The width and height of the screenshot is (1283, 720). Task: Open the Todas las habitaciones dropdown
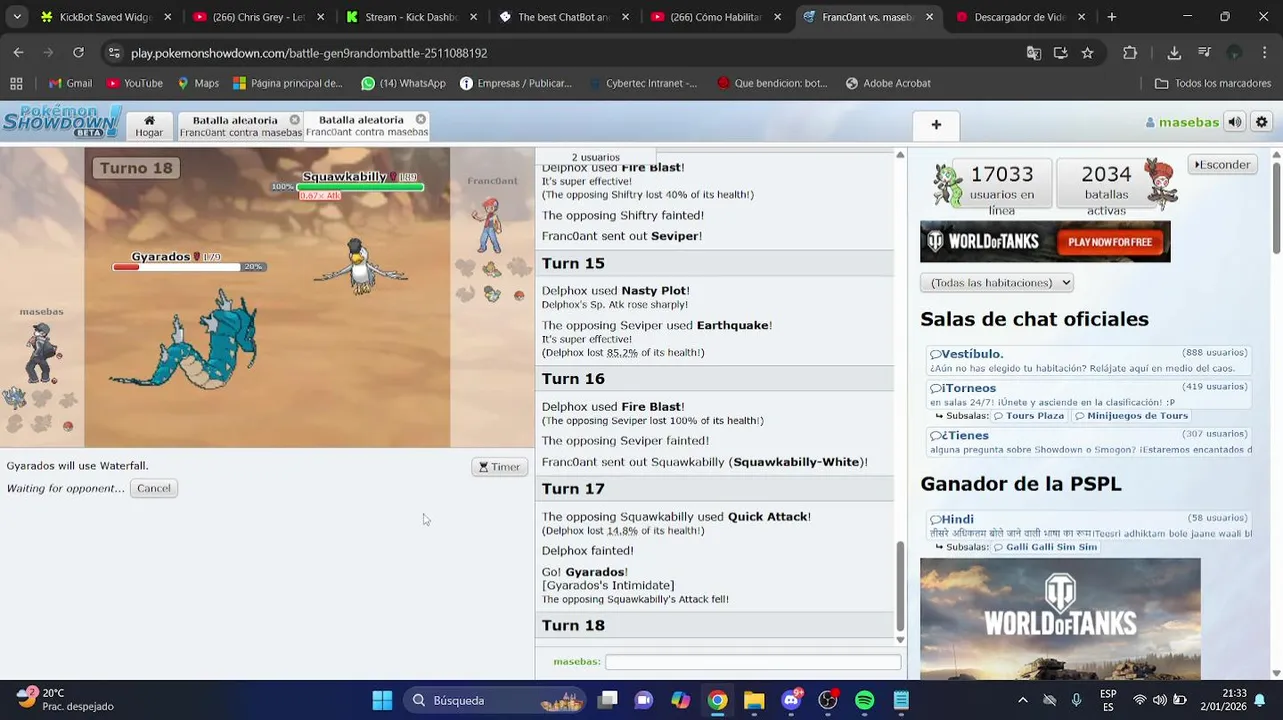click(996, 283)
